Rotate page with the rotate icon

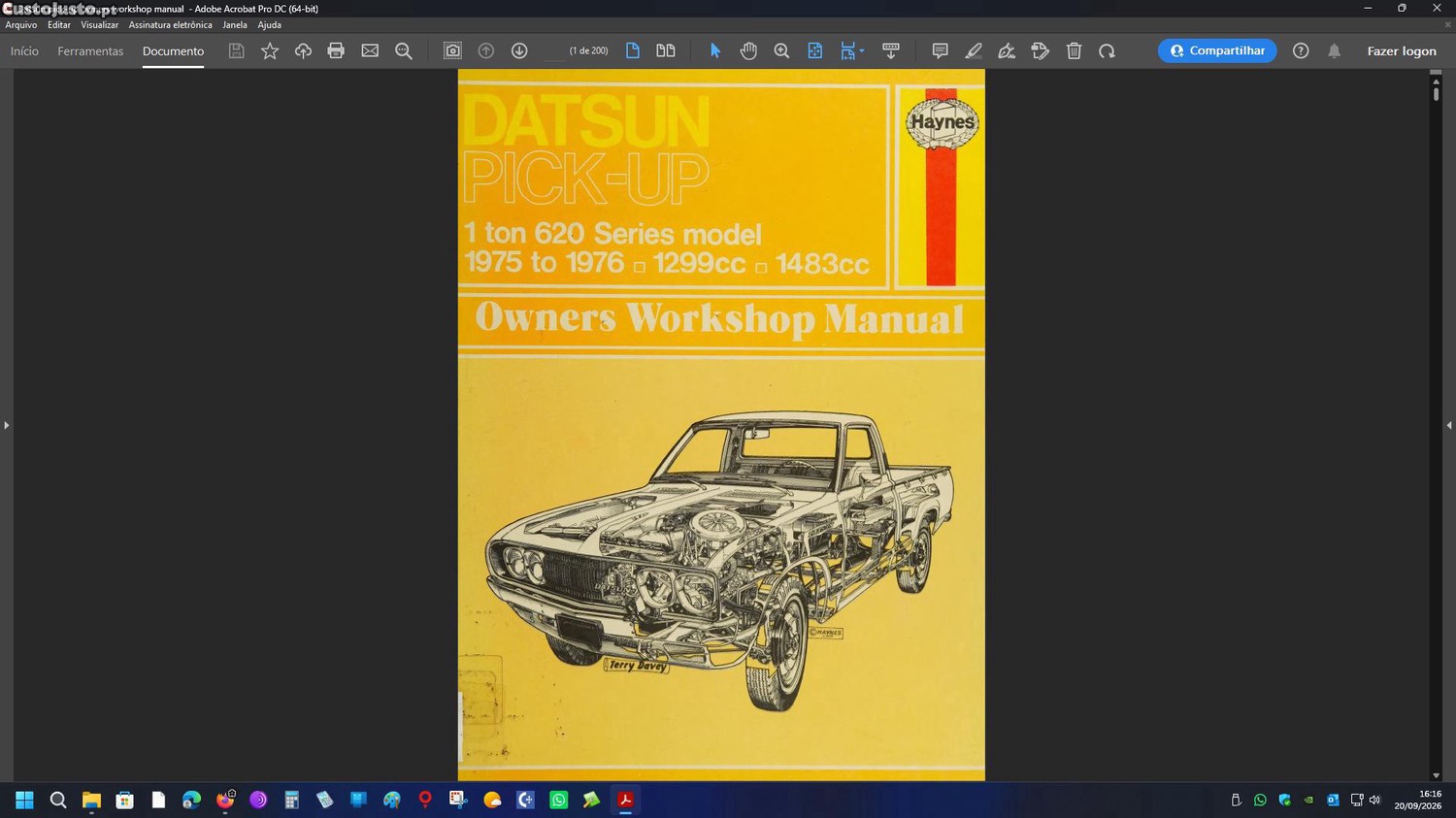click(1107, 50)
